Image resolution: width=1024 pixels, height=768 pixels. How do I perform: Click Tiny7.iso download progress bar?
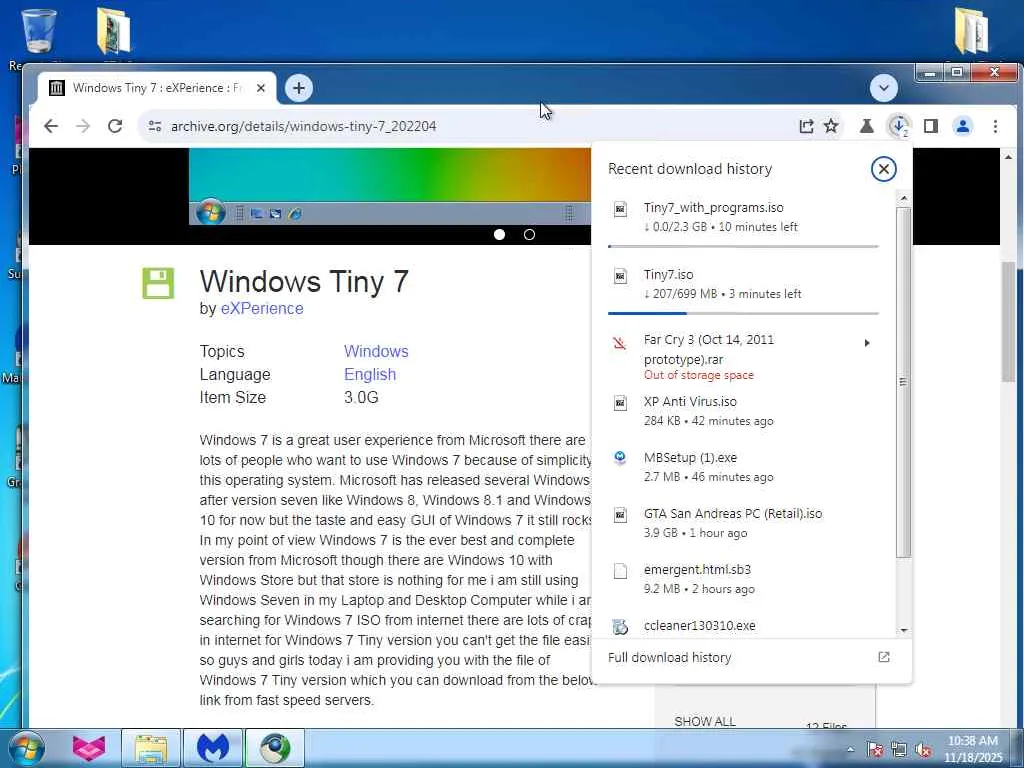point(743,313)
